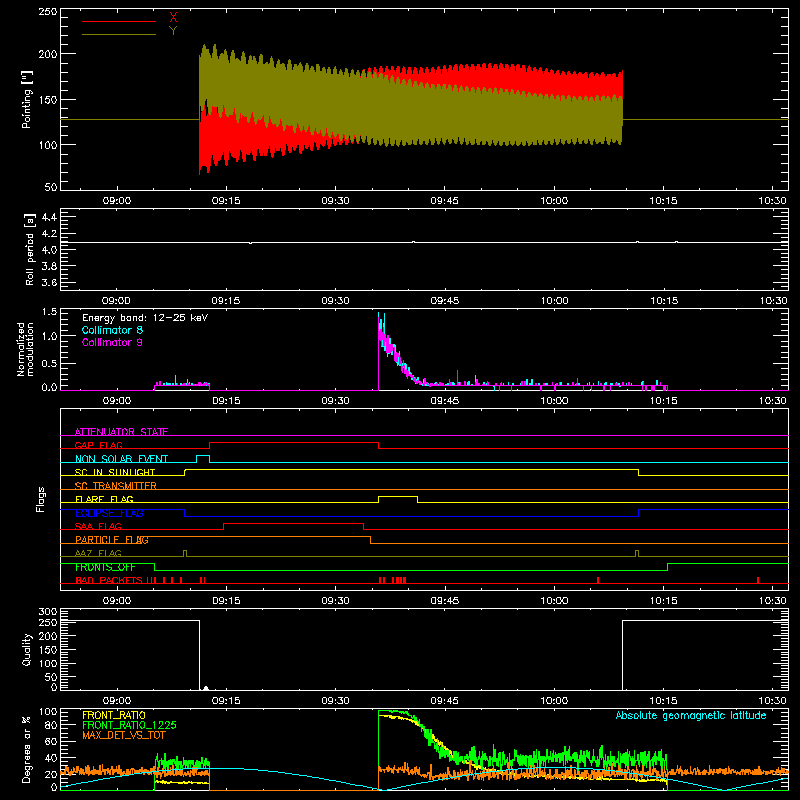The width and height of the screenshot is (800, 800).
Task: Click 10:30 under the Quality plot
Action: point(772,701)
